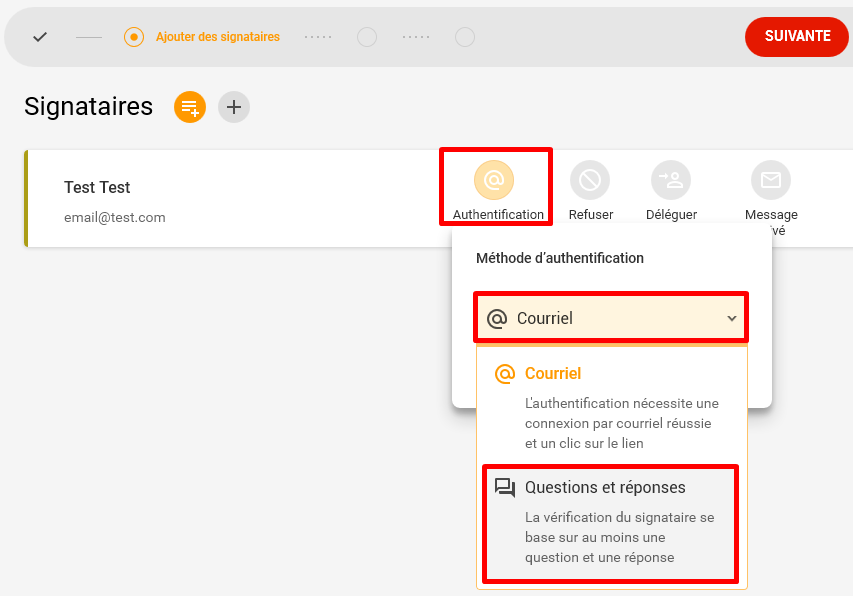
Task: Open Authentification option icon
Action: tap(494, 179)
